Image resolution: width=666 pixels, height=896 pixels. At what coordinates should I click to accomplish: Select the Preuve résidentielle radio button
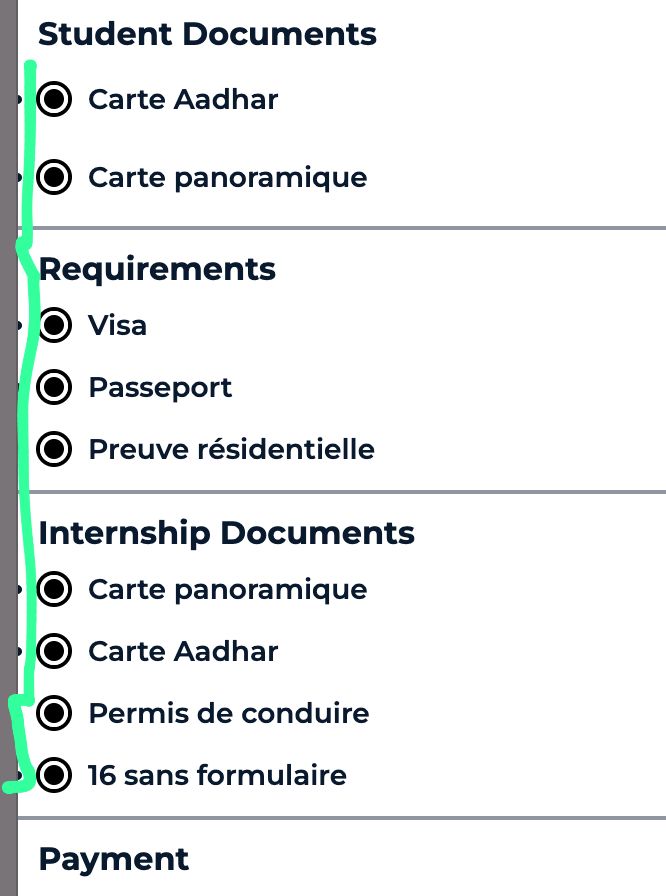(x=54, y=449)
